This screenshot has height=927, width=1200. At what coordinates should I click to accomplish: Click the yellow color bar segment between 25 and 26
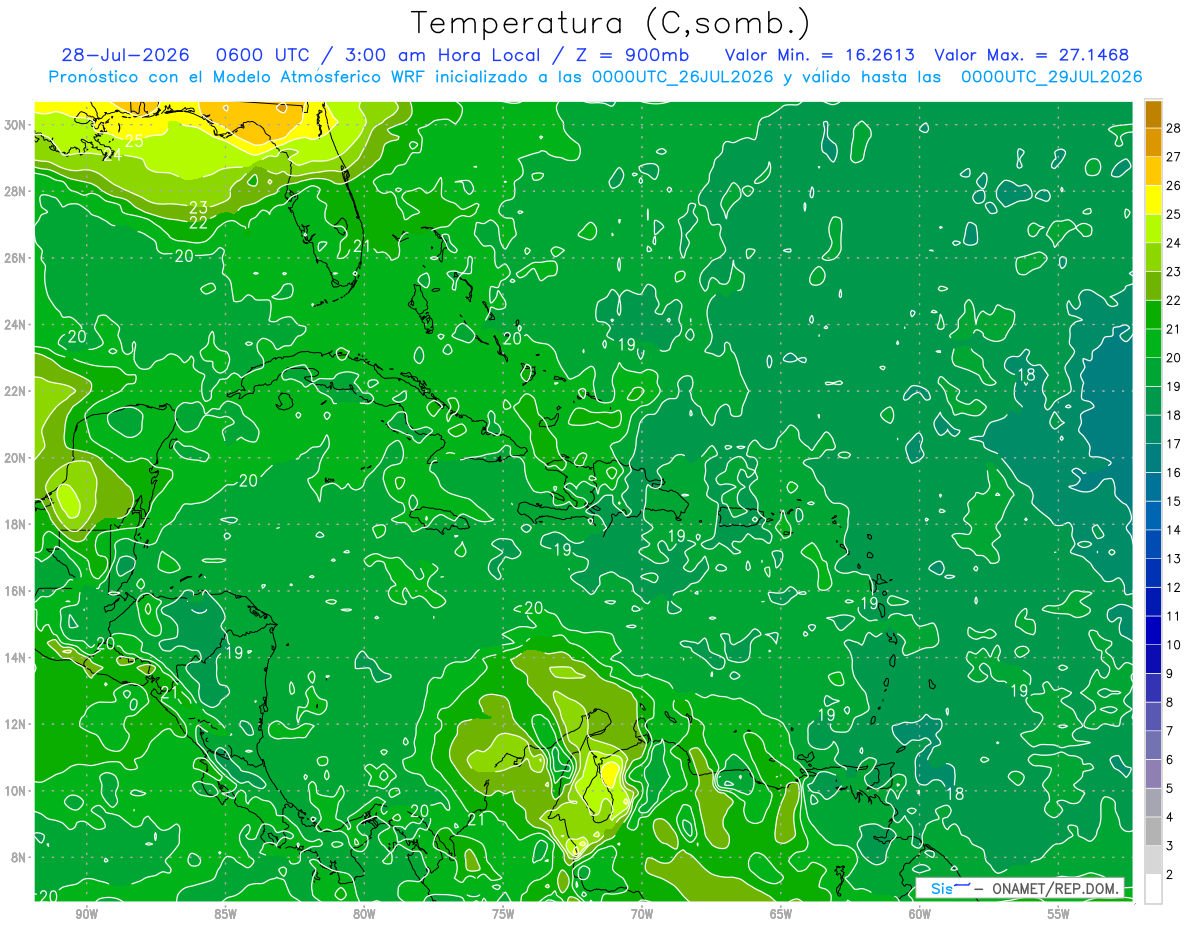point(1153,199)
